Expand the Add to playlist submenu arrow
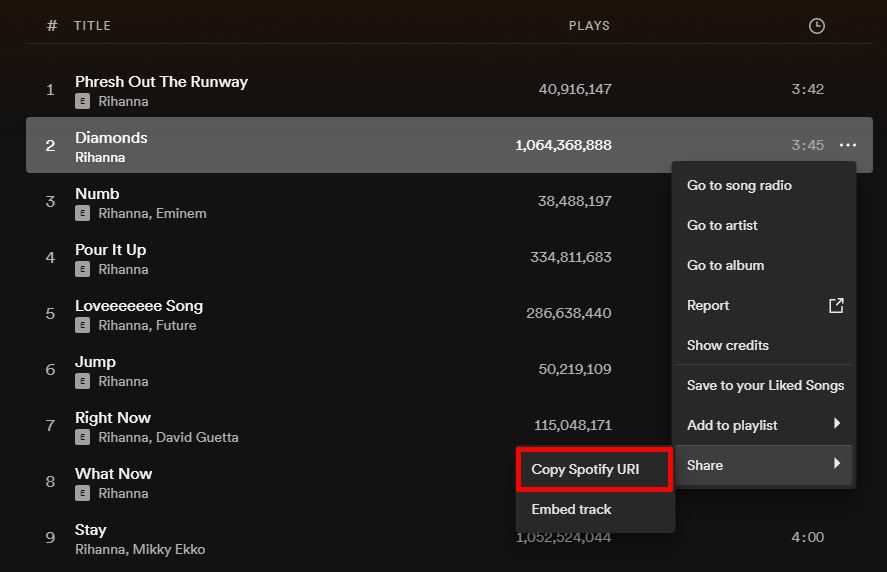Image resolution: width=887 pixels, height=572 pixels. 837,425
